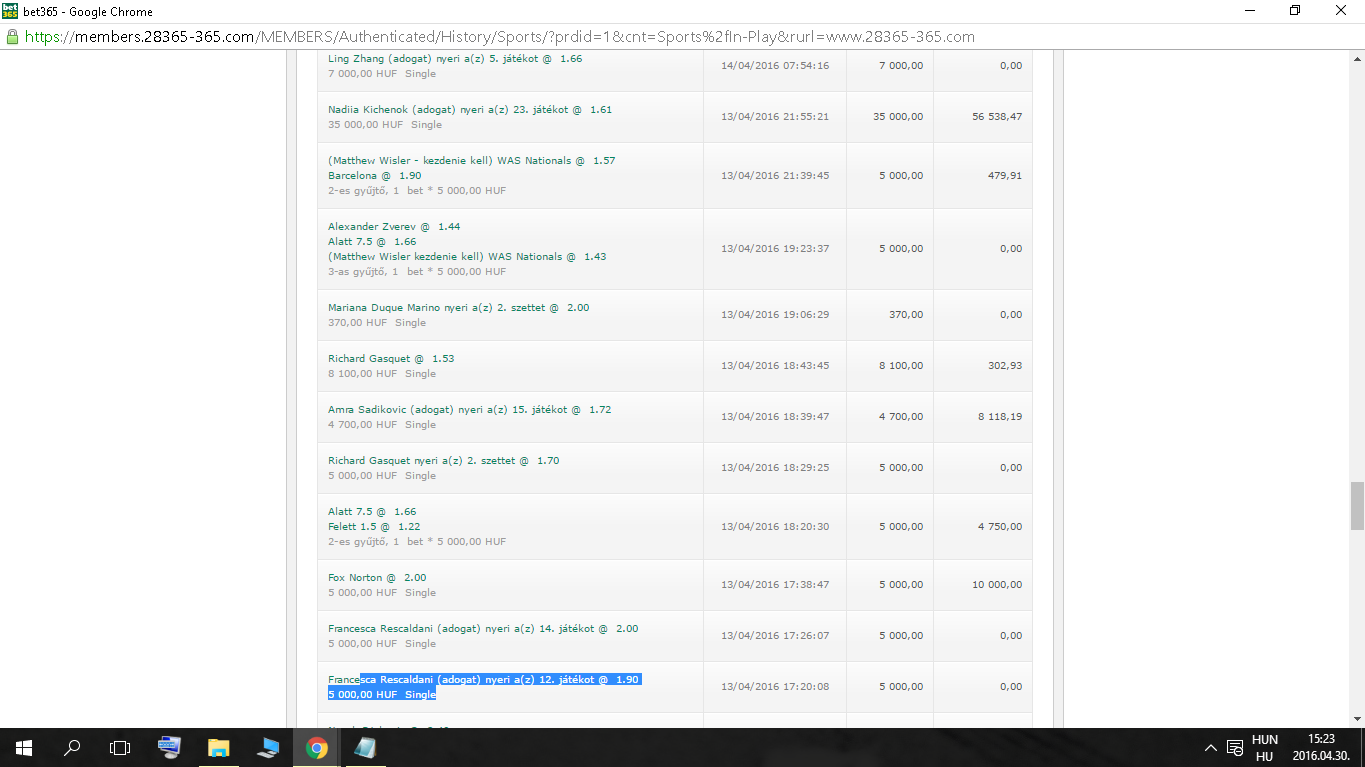The width and height of the screenshot is (1365, 767).
Task: Click the scrollbar down arrow
Action: point(1357,718)
